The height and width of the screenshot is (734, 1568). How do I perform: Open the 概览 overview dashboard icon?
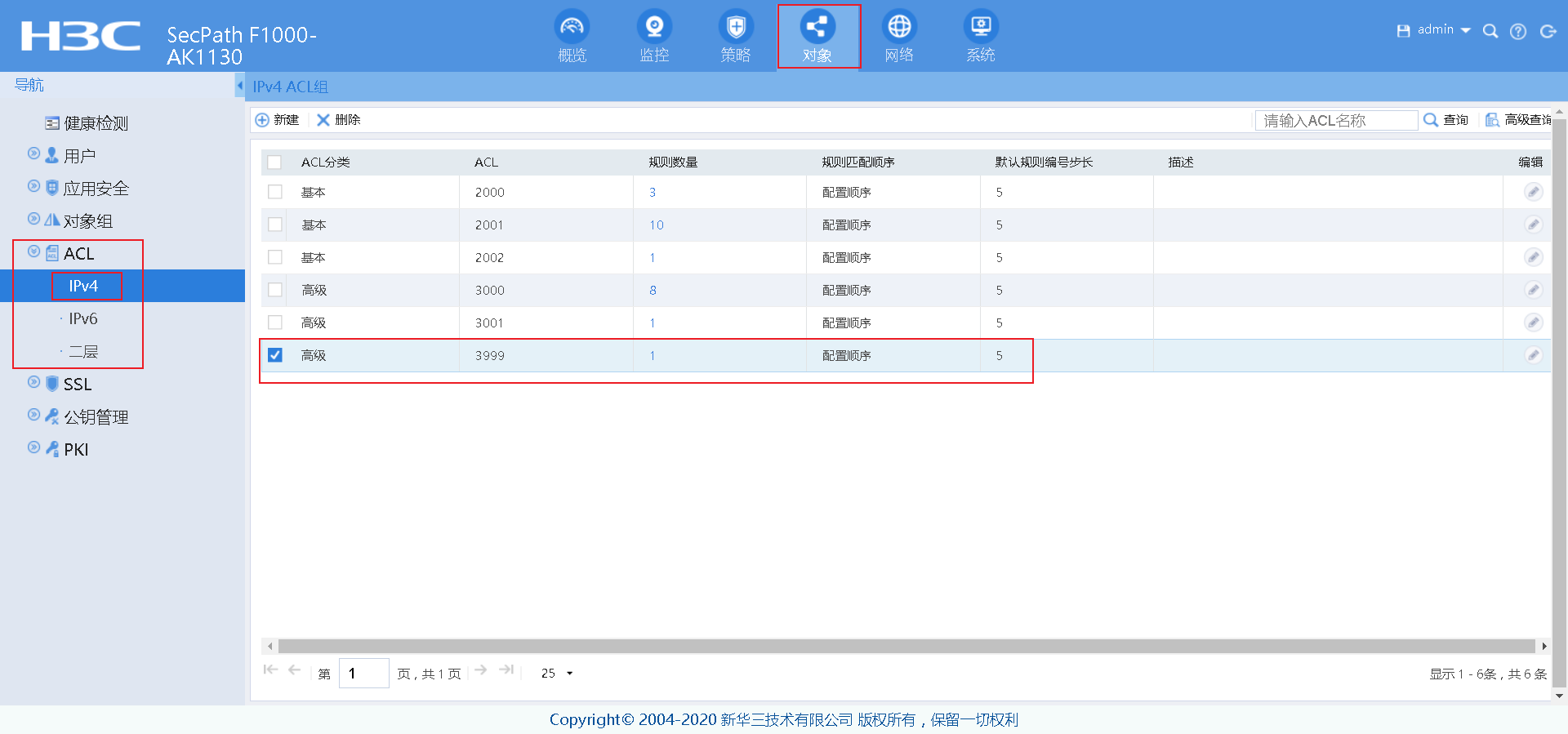coord(572,29)
